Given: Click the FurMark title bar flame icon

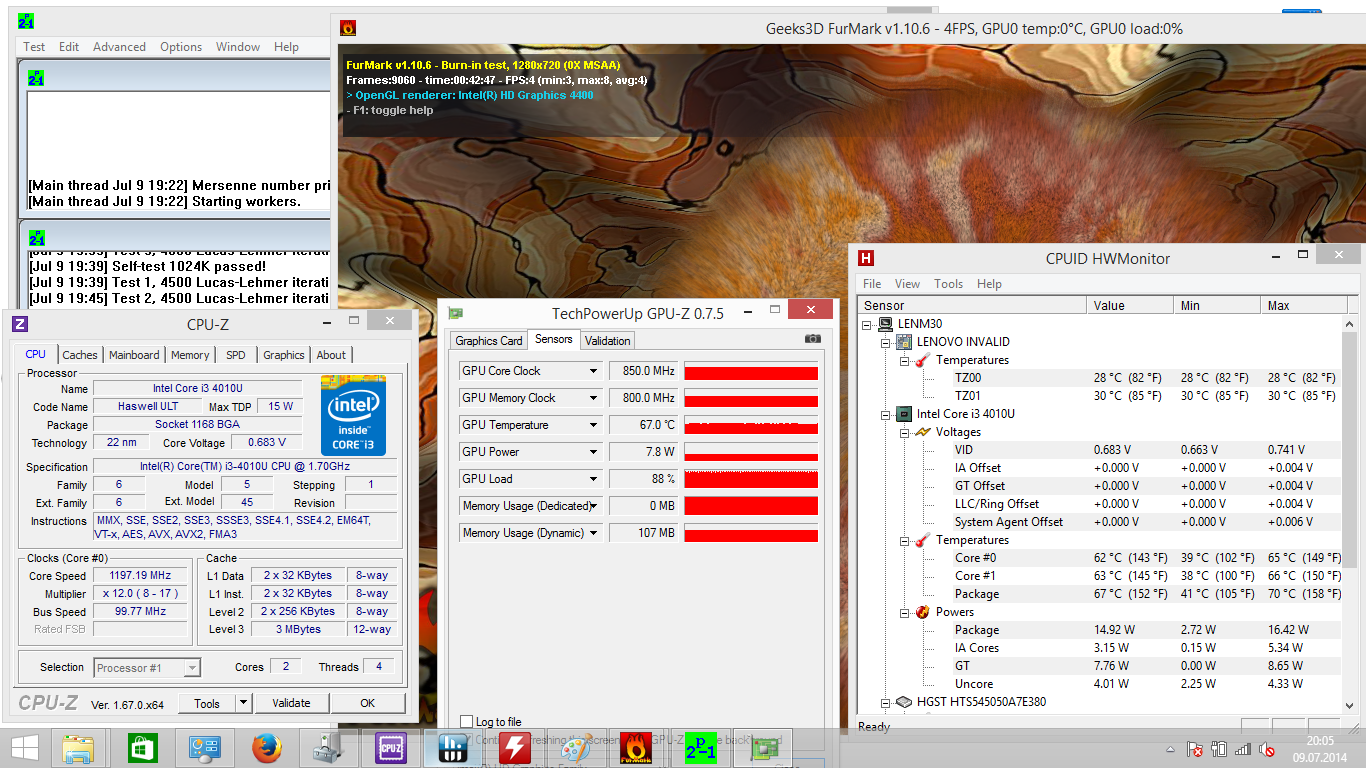Looking at the screenshot, I should [x=348, y=28].
